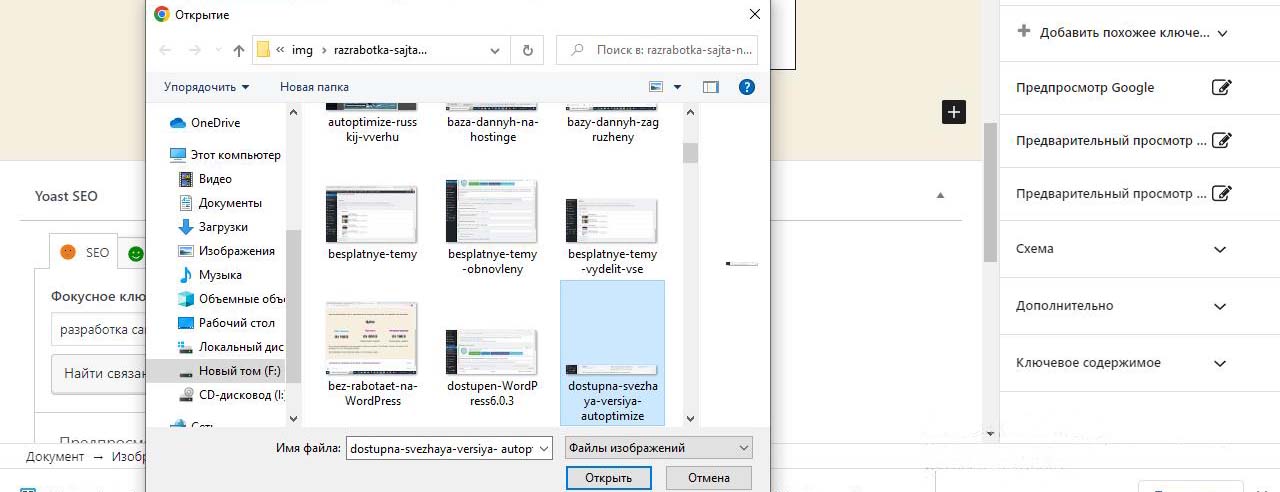Switch to the SEO tab

pos(85,253)
